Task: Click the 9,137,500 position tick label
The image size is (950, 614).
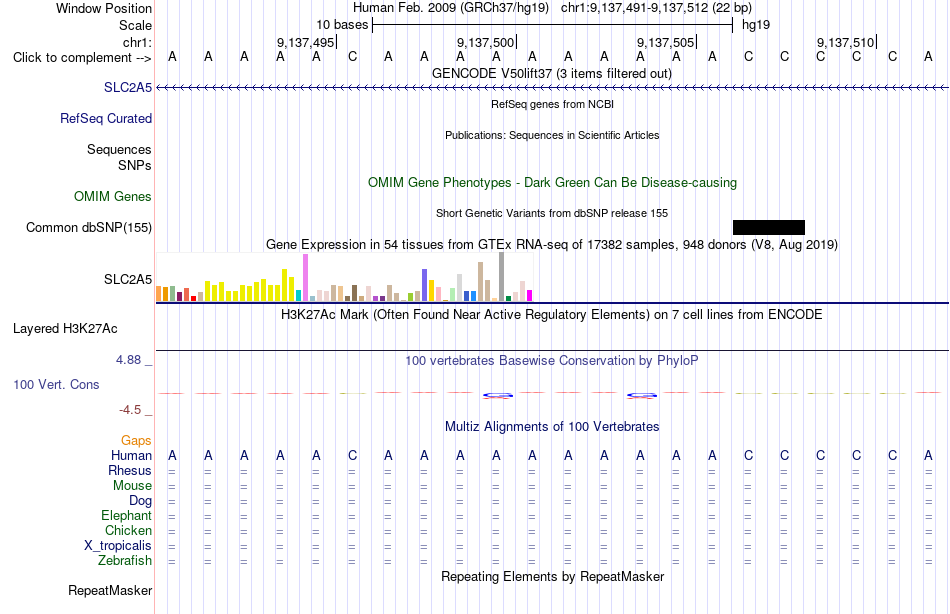Action: click(485, 42)
